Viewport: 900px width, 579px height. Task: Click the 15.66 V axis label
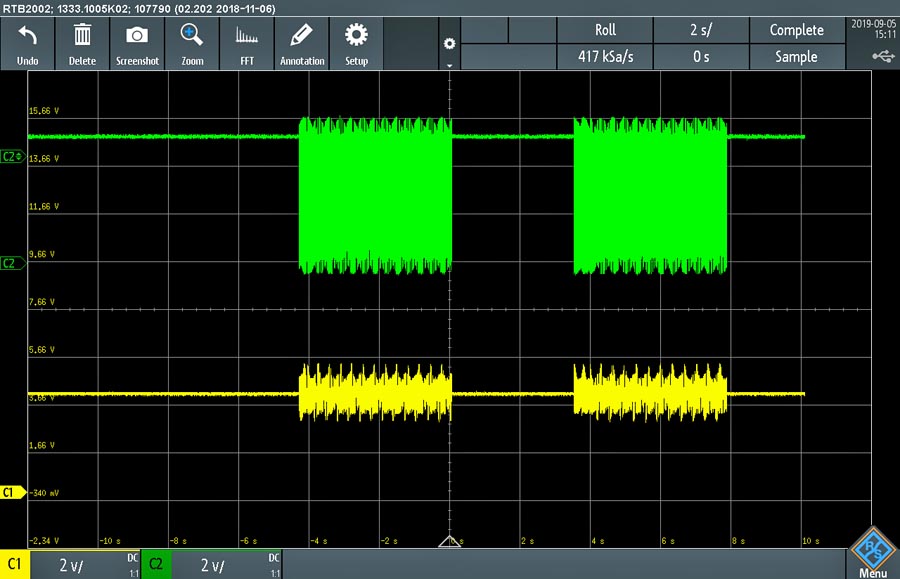pos(44,111)
